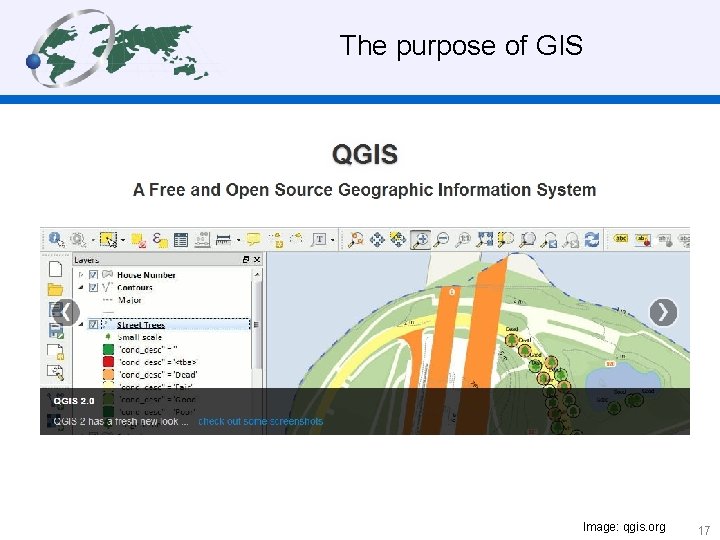
Task: Uncheck the House Number layer checkbox
Action: pos(93,275)
